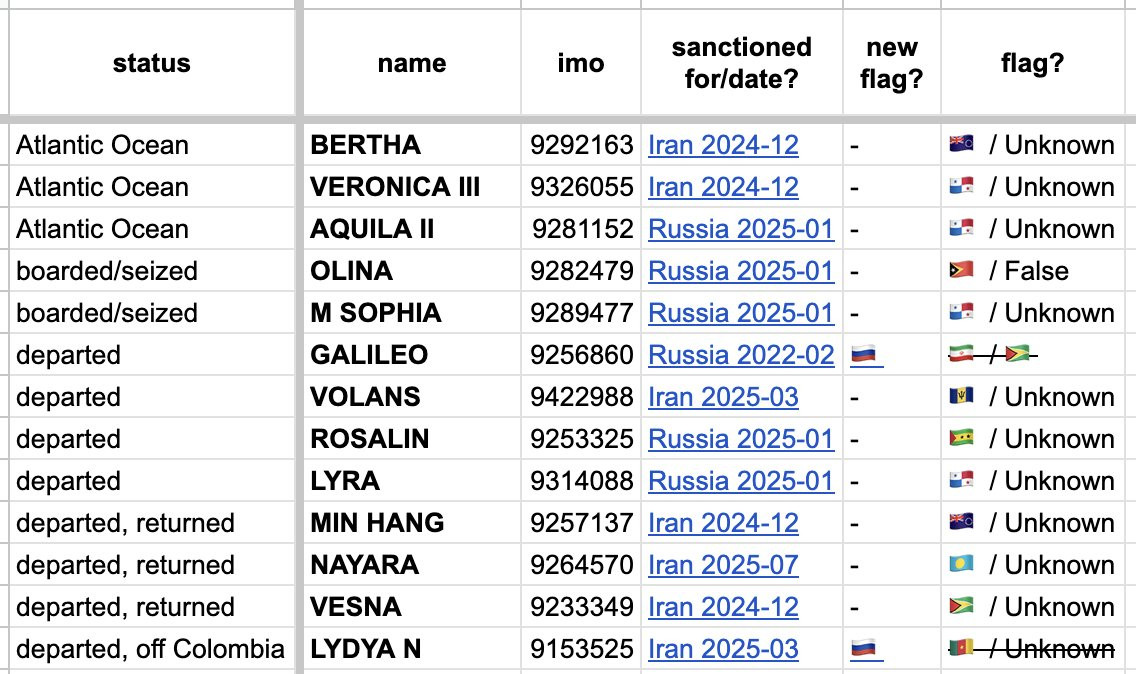Screen dimensions: 1136x674
Task: Click the Barbados flag in the VOLANS row
Action: point(961,397)
